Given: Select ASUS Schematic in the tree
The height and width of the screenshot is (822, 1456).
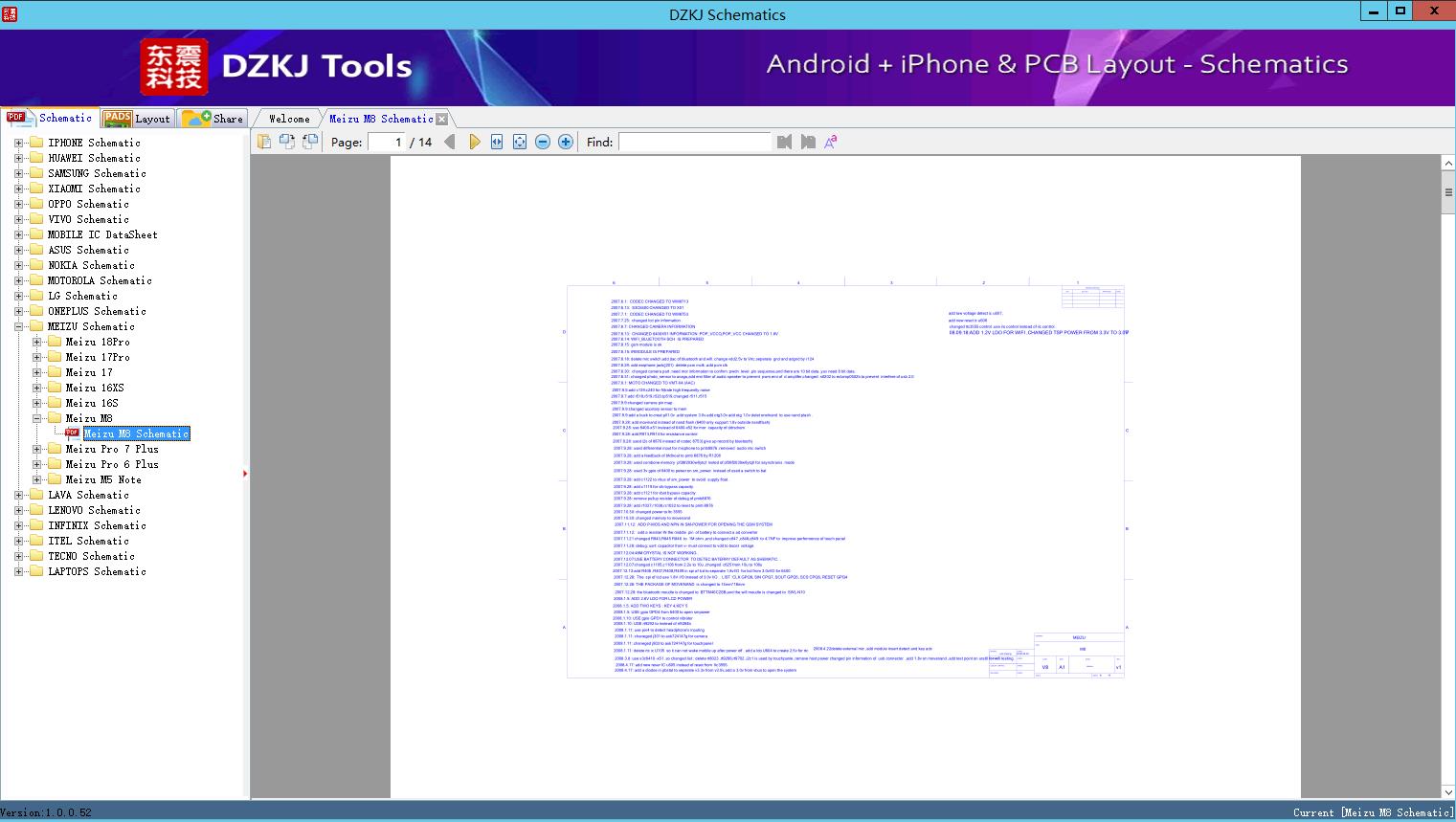Looking at the screenshot, I should pyautogui.click(x=88, y=250).
